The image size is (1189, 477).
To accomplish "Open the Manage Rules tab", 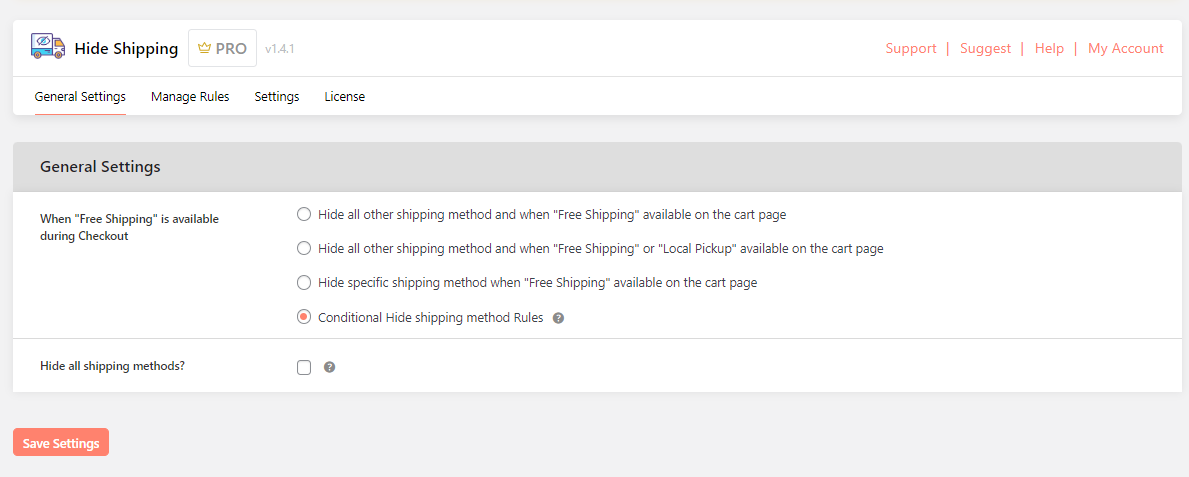I will (x=190, y=97).
